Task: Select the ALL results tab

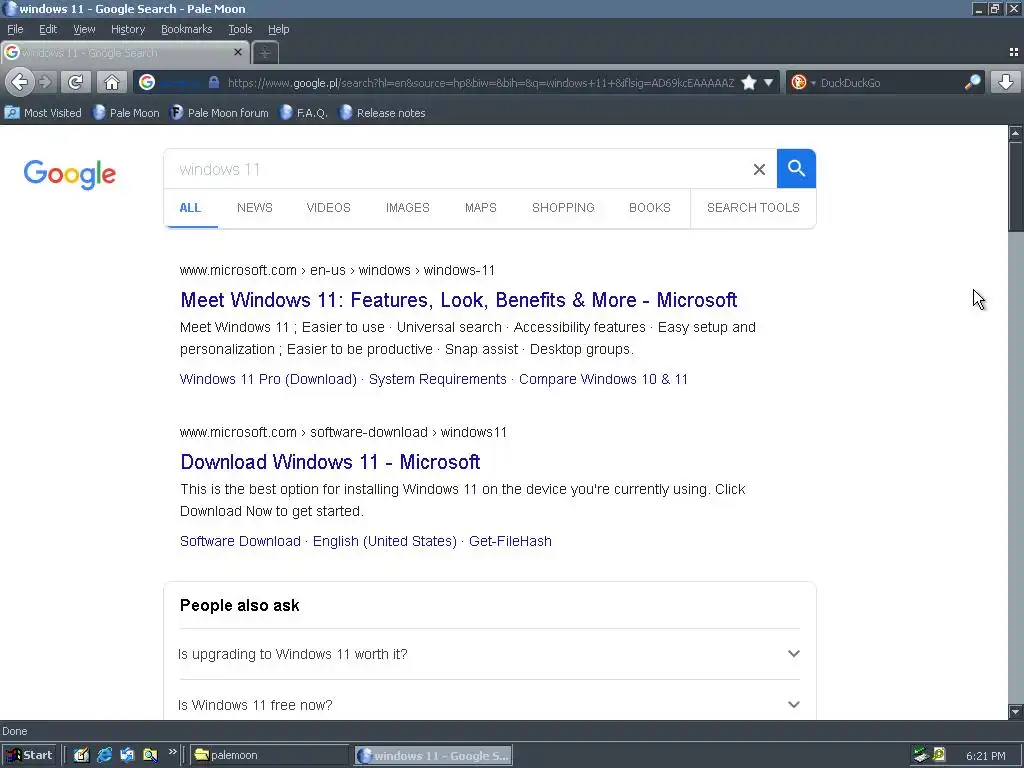Action: [190, 208]
